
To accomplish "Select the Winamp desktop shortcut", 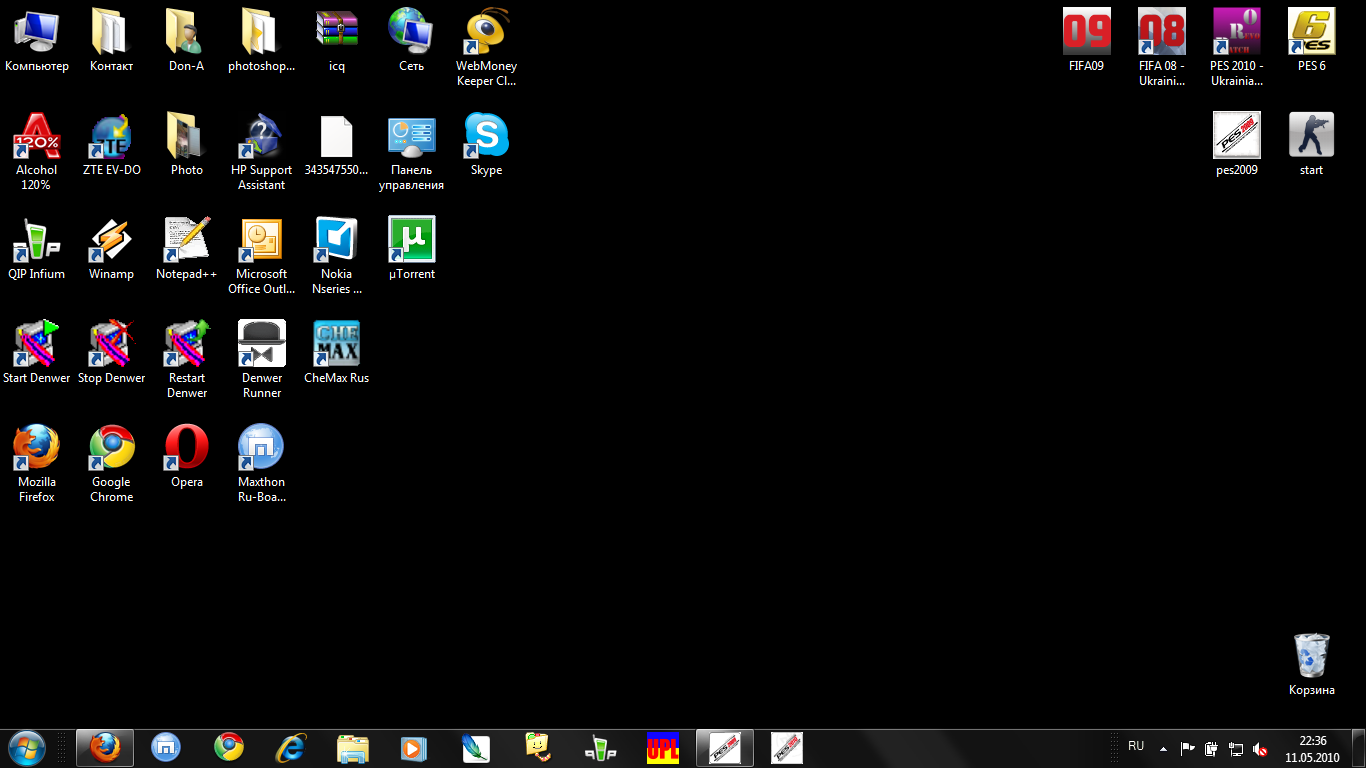I will (x=111, y=241).
